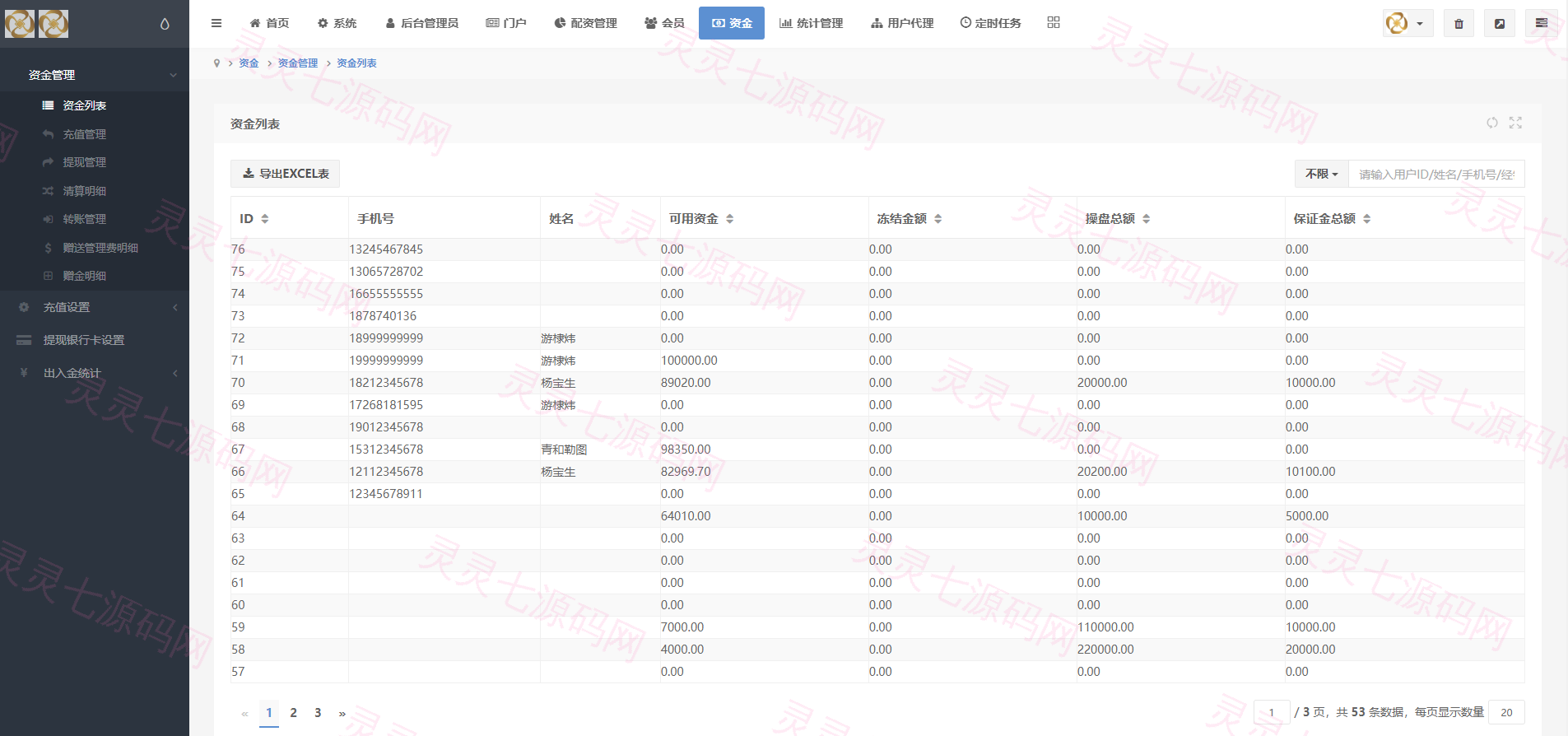Click the logo in the sidebar header

pyautogui.click(x=37, y=24)
